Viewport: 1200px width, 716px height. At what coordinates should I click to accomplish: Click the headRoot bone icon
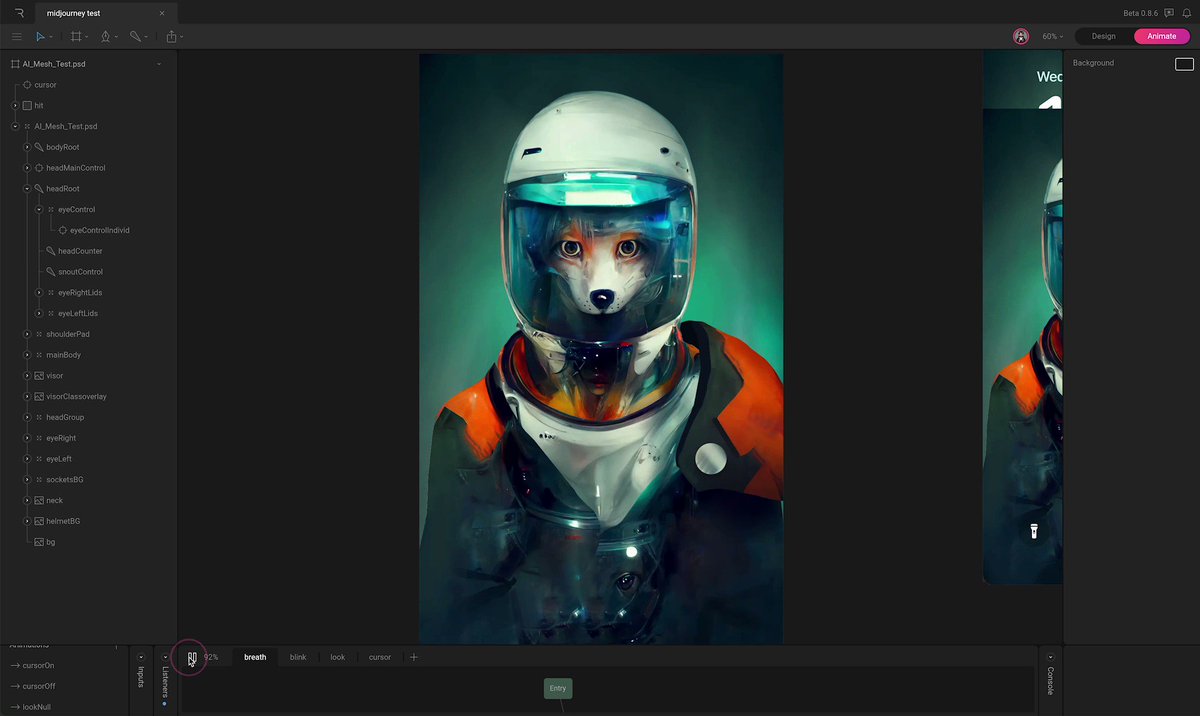pos(39,188)
